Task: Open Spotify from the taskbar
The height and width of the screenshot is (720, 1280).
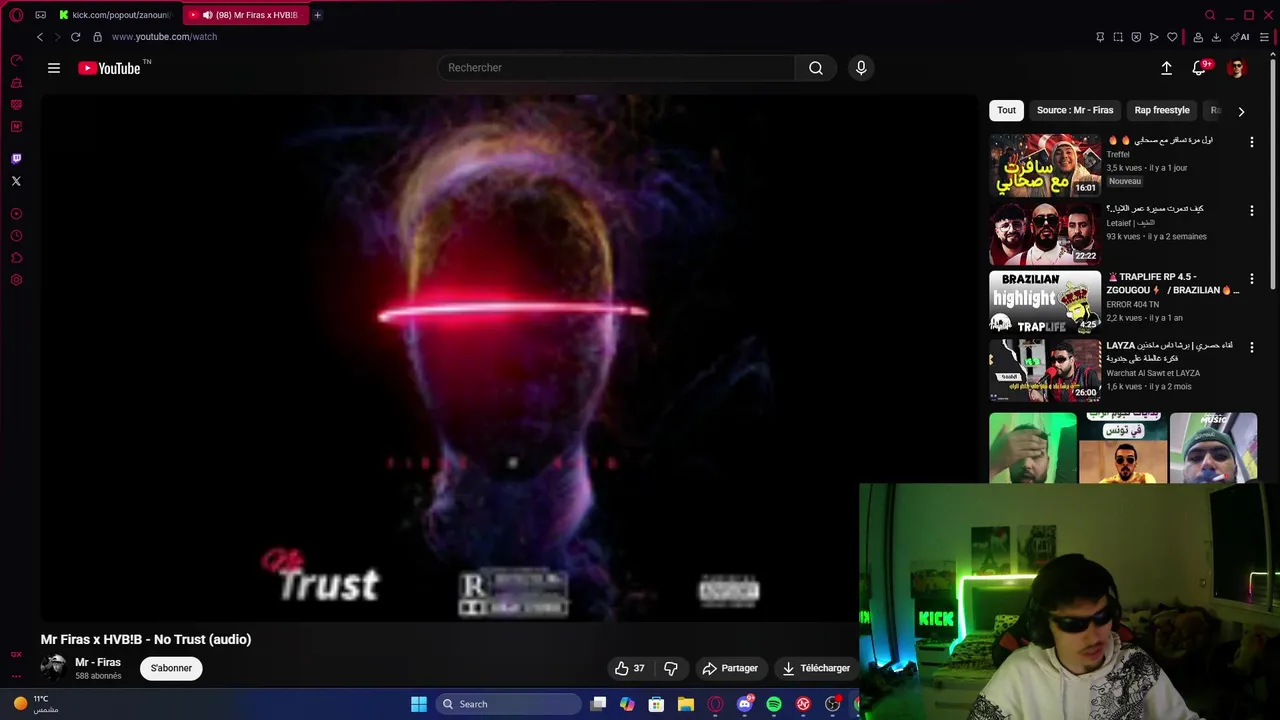Action: click(774, 704)
